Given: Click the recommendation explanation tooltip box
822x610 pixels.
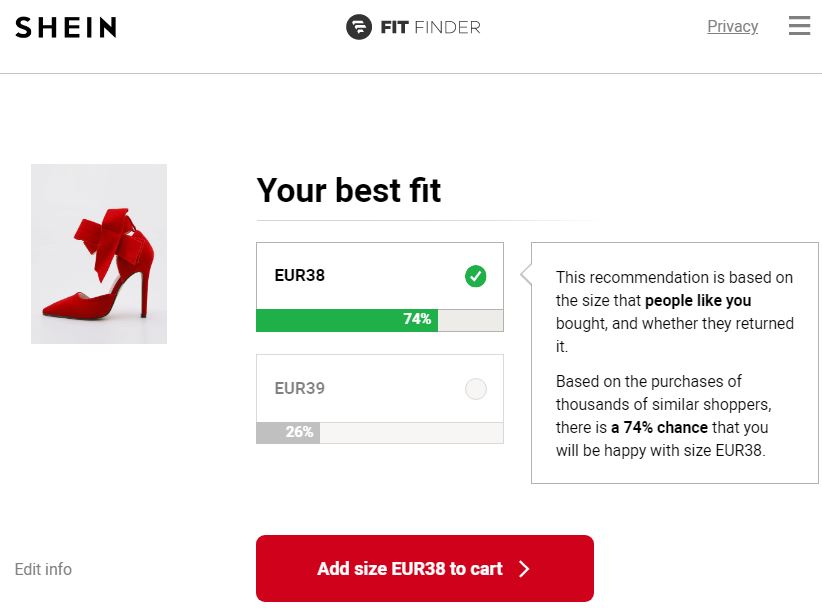Looking at the screenshot, I should click(x=674, y=363).
